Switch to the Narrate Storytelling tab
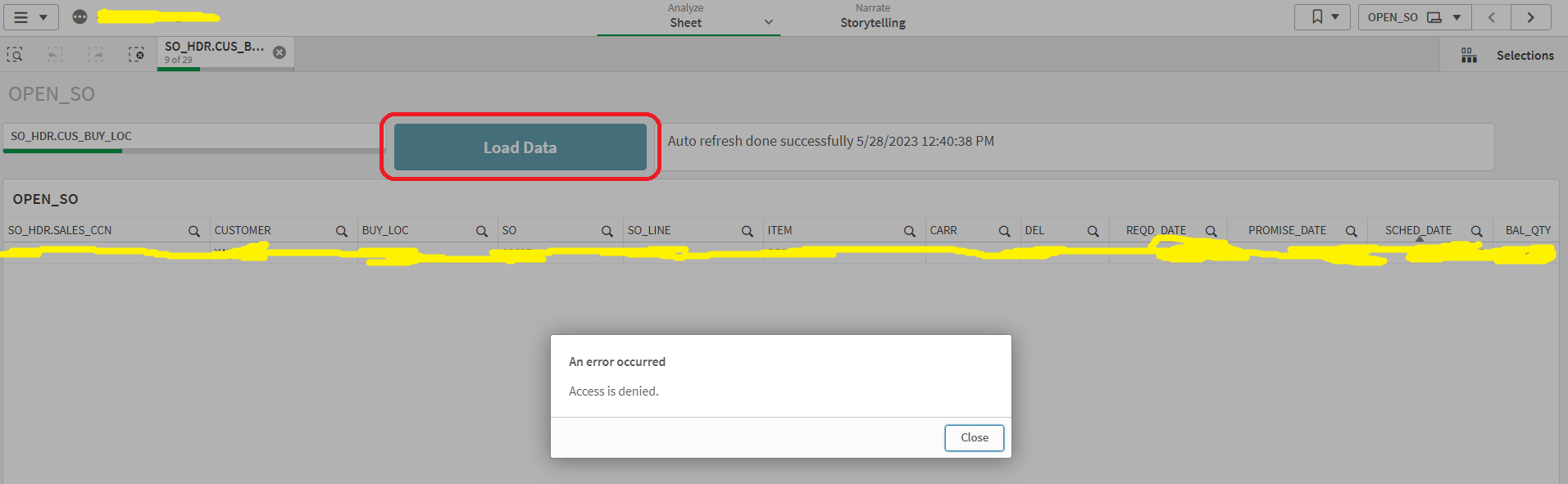Viewport: 1568px width, 484px height. point(872,17)
